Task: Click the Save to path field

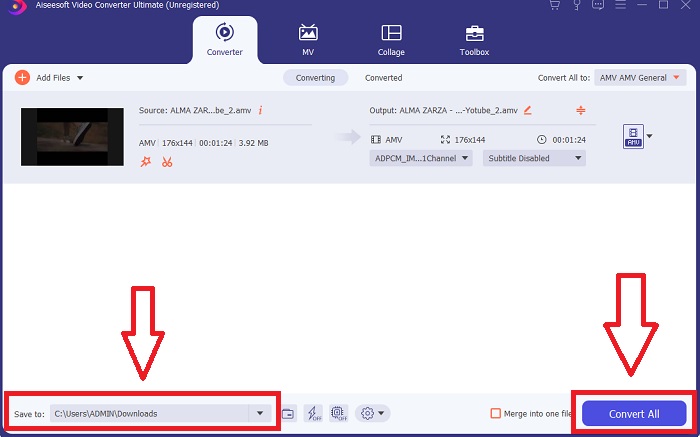Action: tap(149, 413)
